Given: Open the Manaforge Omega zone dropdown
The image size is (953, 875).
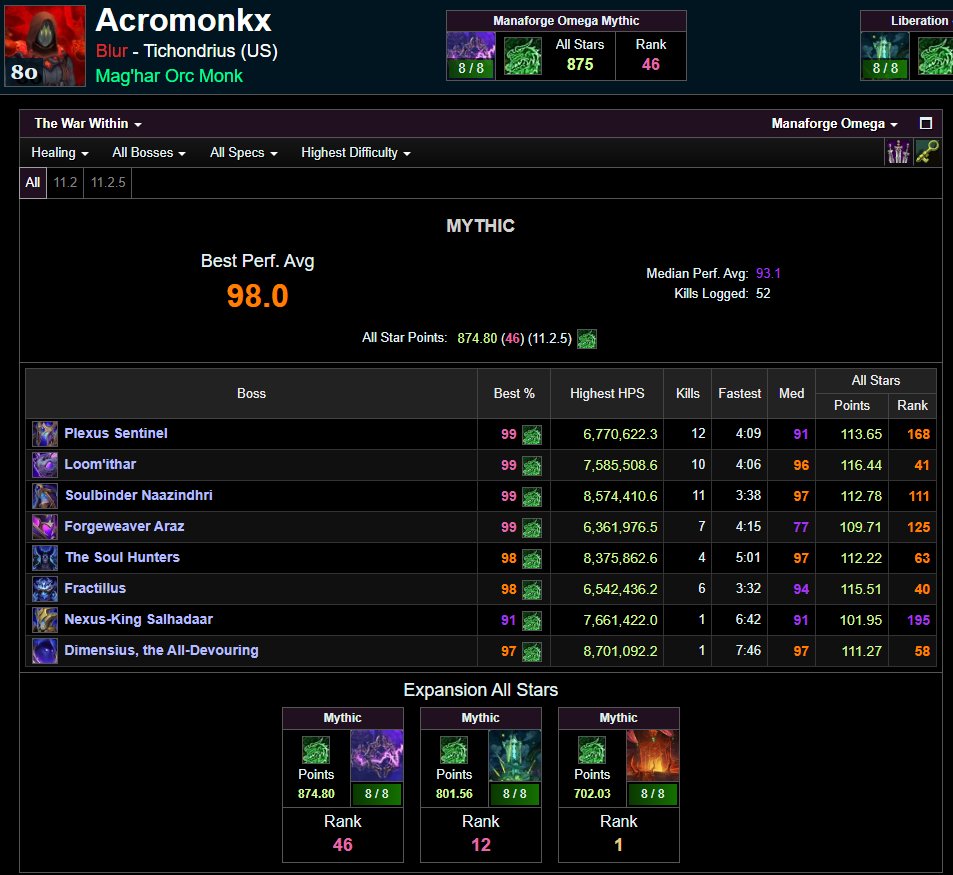Looking at the screenshot, I should pos(834,123).
